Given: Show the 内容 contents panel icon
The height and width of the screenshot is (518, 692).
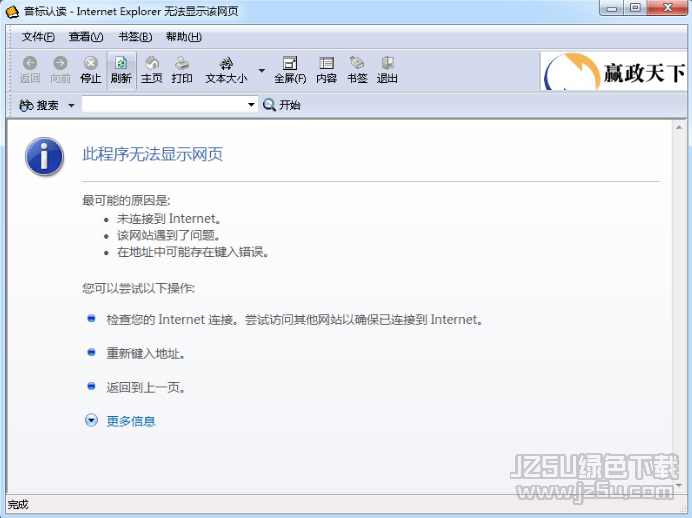Looking at the screenshot, I should pos(327,63).
